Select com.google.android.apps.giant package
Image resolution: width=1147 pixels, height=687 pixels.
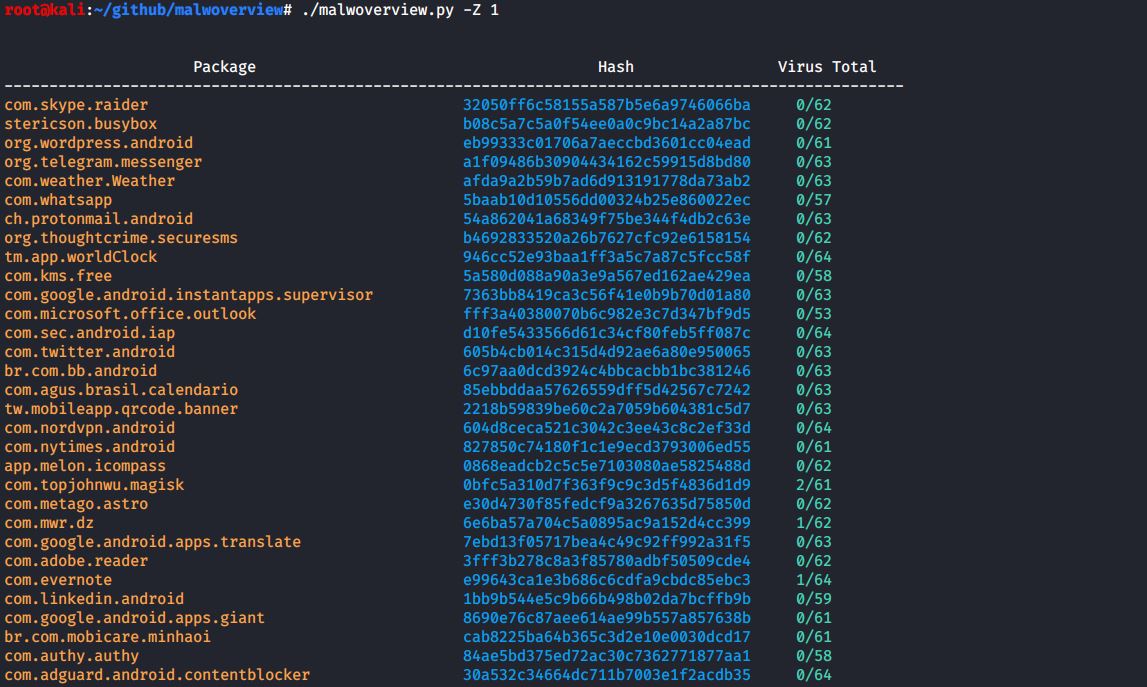coord(135,619)
